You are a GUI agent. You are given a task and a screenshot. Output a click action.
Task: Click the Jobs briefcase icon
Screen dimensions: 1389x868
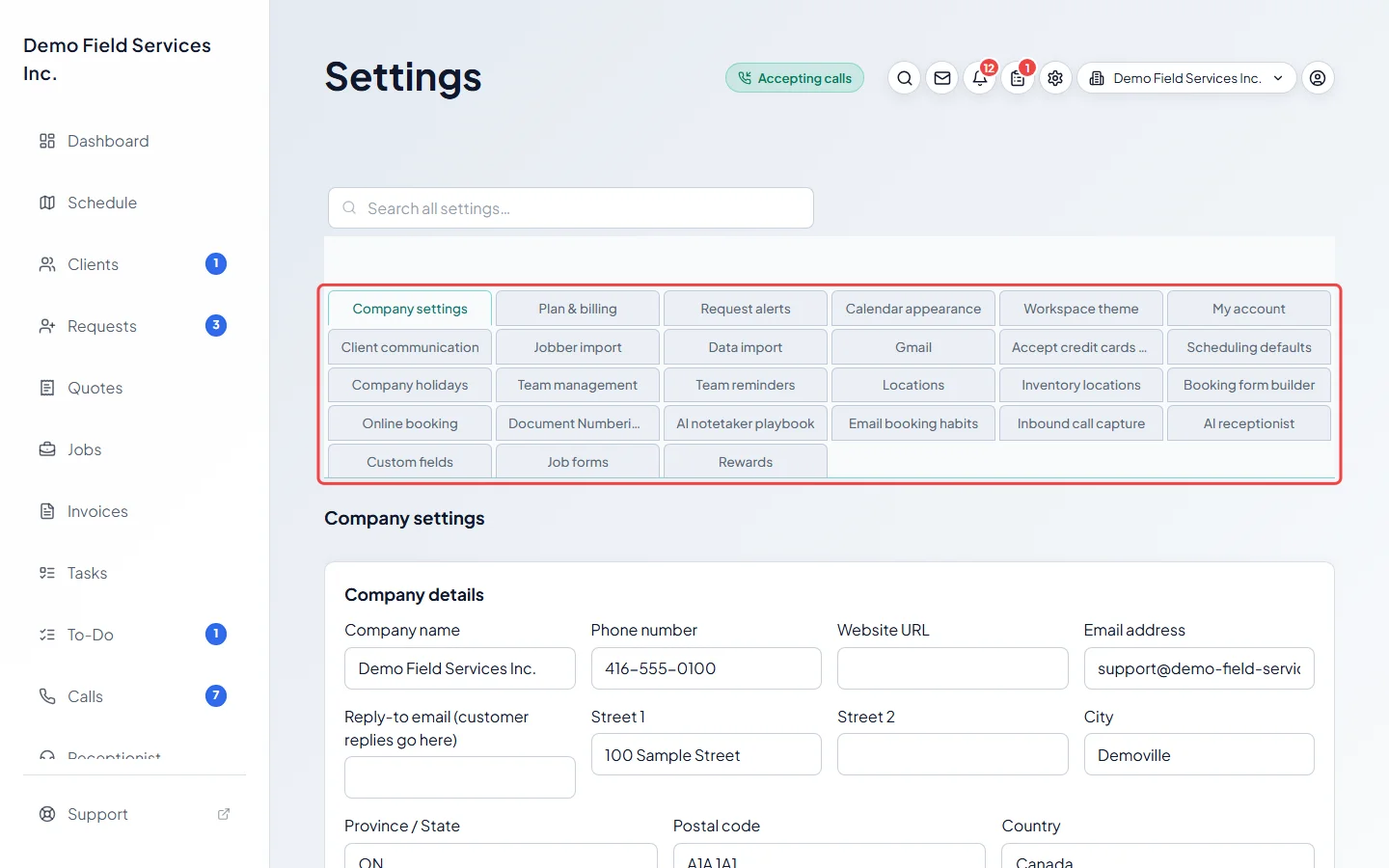pyautogui.click(x=47, y=449)
